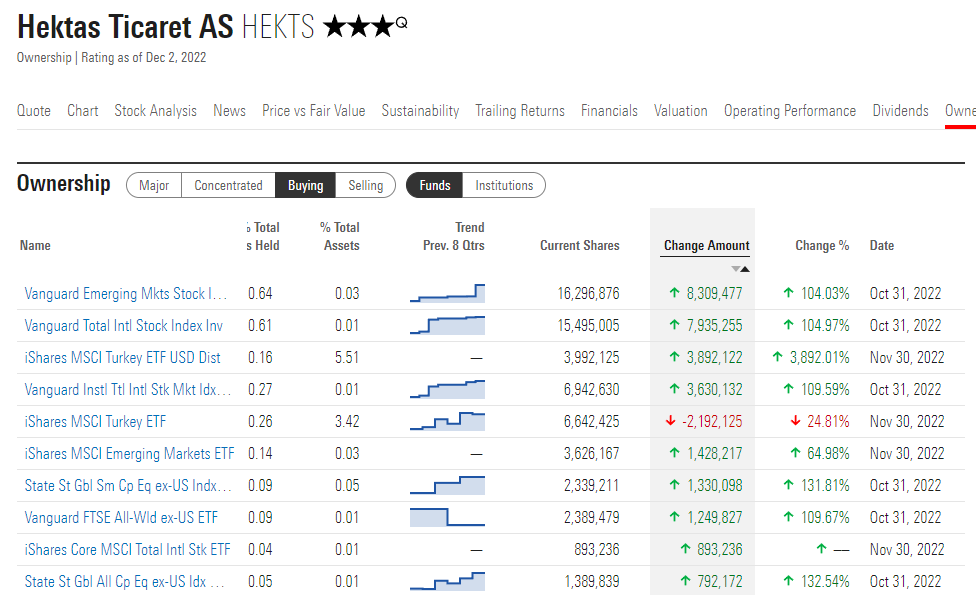Click the HEKTS ticker symbol
Image resolution: width=976 pixels, height=595 pixels.
click(278, 27)
